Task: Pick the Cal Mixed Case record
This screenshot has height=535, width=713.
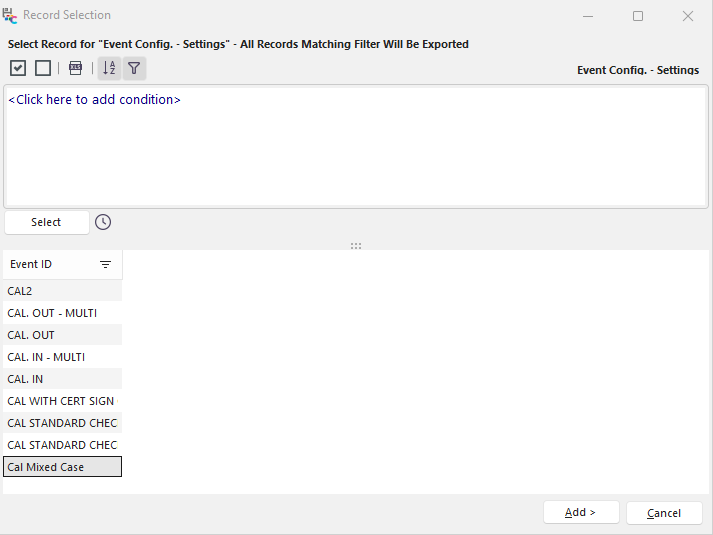Action: tap(62, 467)
